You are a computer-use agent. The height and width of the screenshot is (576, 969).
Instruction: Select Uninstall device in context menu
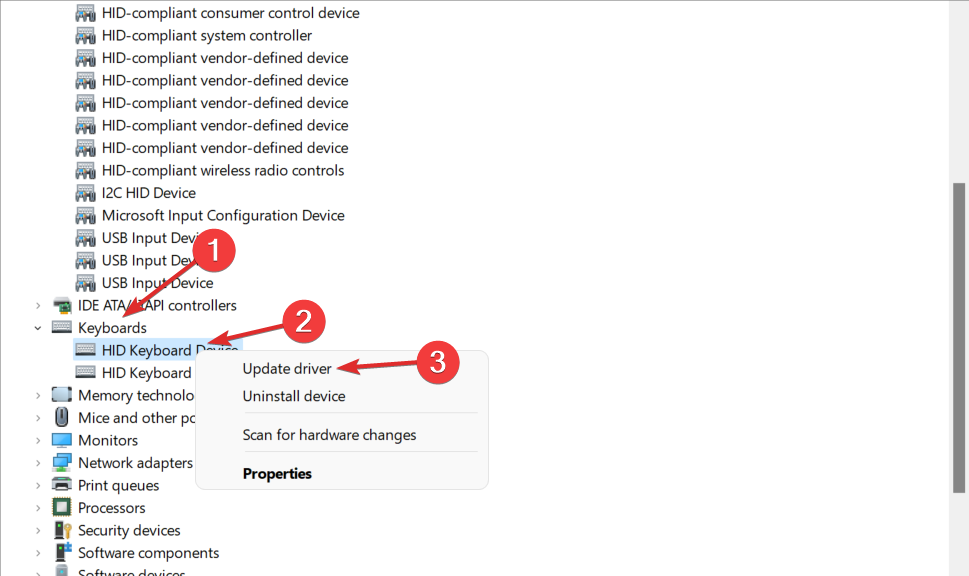(294, 396)
